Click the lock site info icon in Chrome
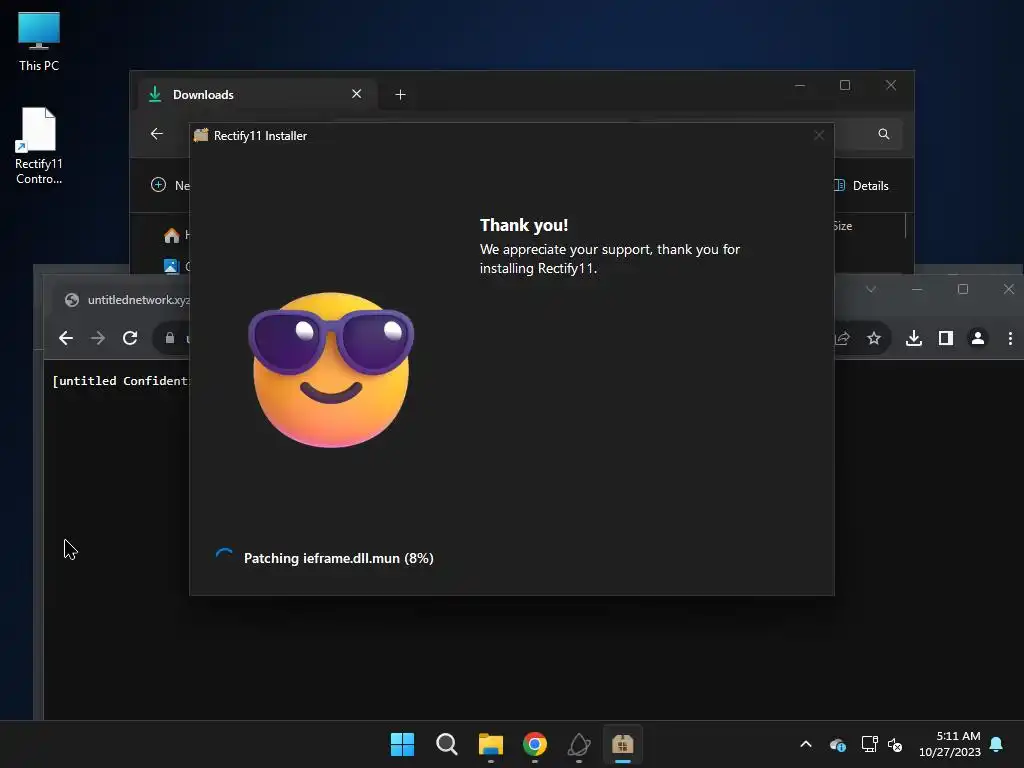The image size is (1024, 768). pyautogui.click(x=170, y=338)
